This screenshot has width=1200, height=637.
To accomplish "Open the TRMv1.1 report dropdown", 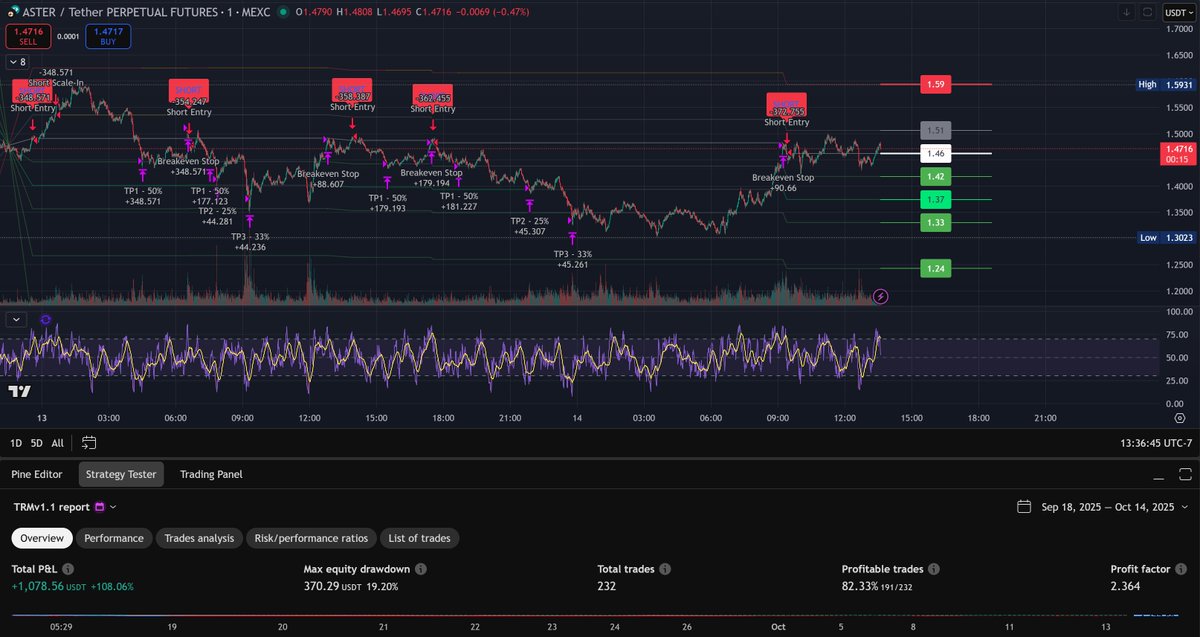I will click(65, 507).
